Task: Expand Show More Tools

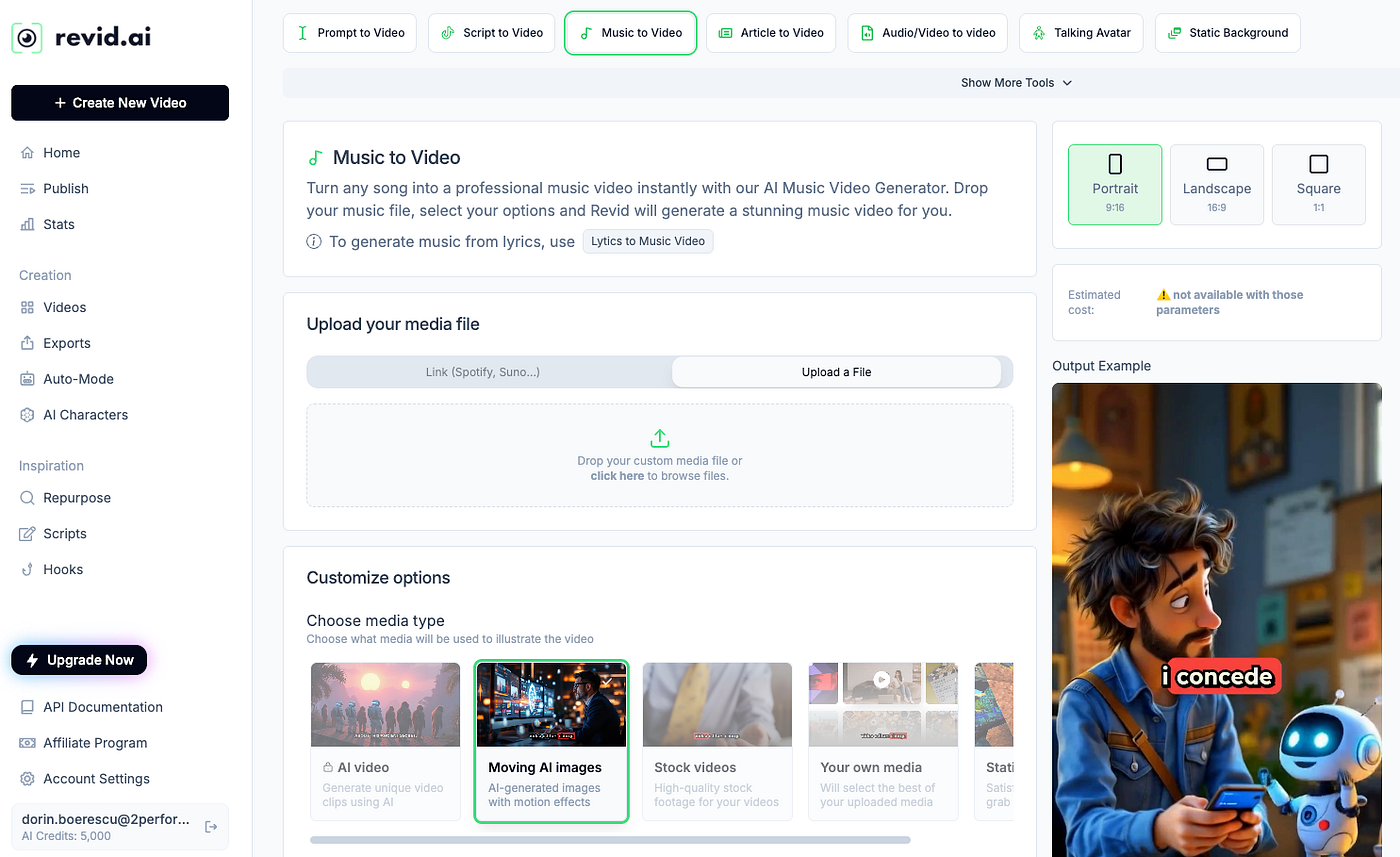Action: 1016,83
